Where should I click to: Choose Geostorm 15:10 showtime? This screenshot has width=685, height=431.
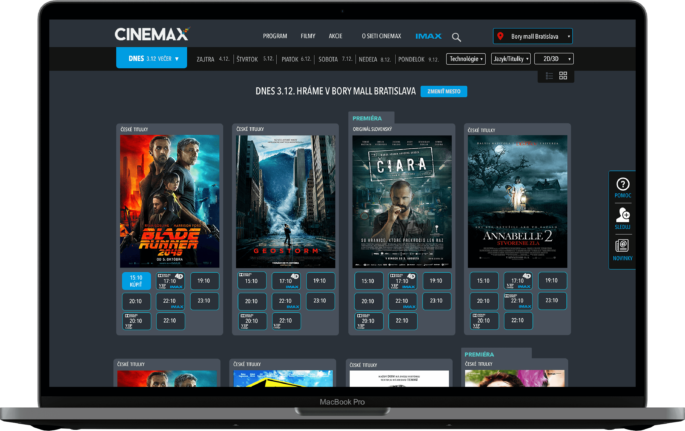pyautogui.click(x=252, y=281)
